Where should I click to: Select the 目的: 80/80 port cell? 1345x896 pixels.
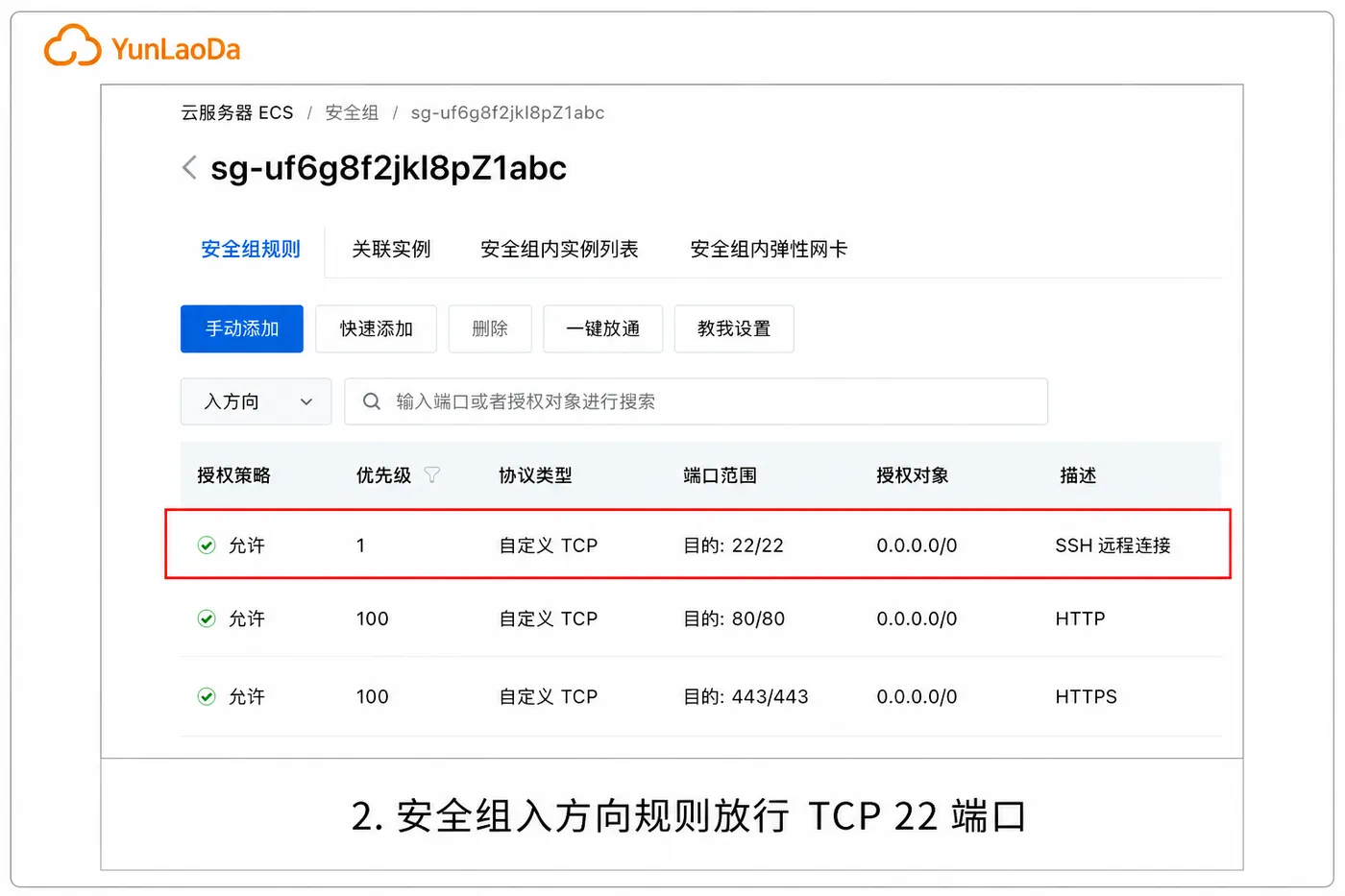point(734,618)
